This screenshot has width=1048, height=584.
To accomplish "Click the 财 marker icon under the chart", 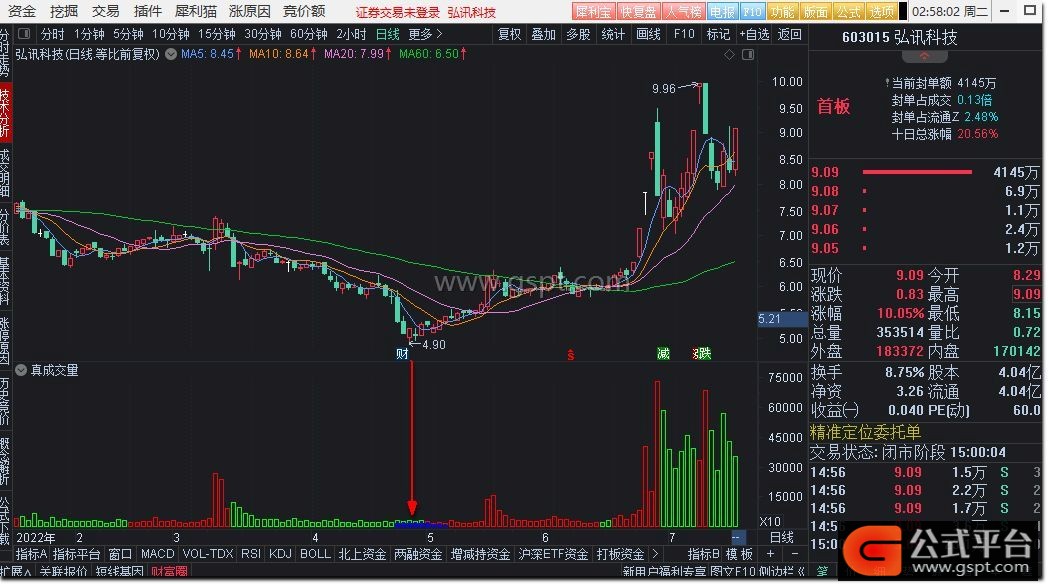I will 402,353.
